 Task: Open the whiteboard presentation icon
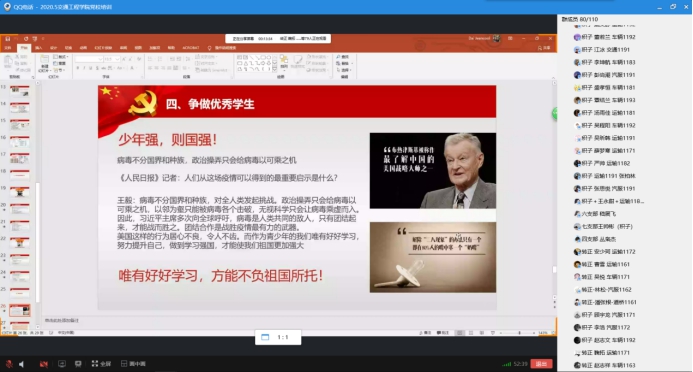pos(78,364)
